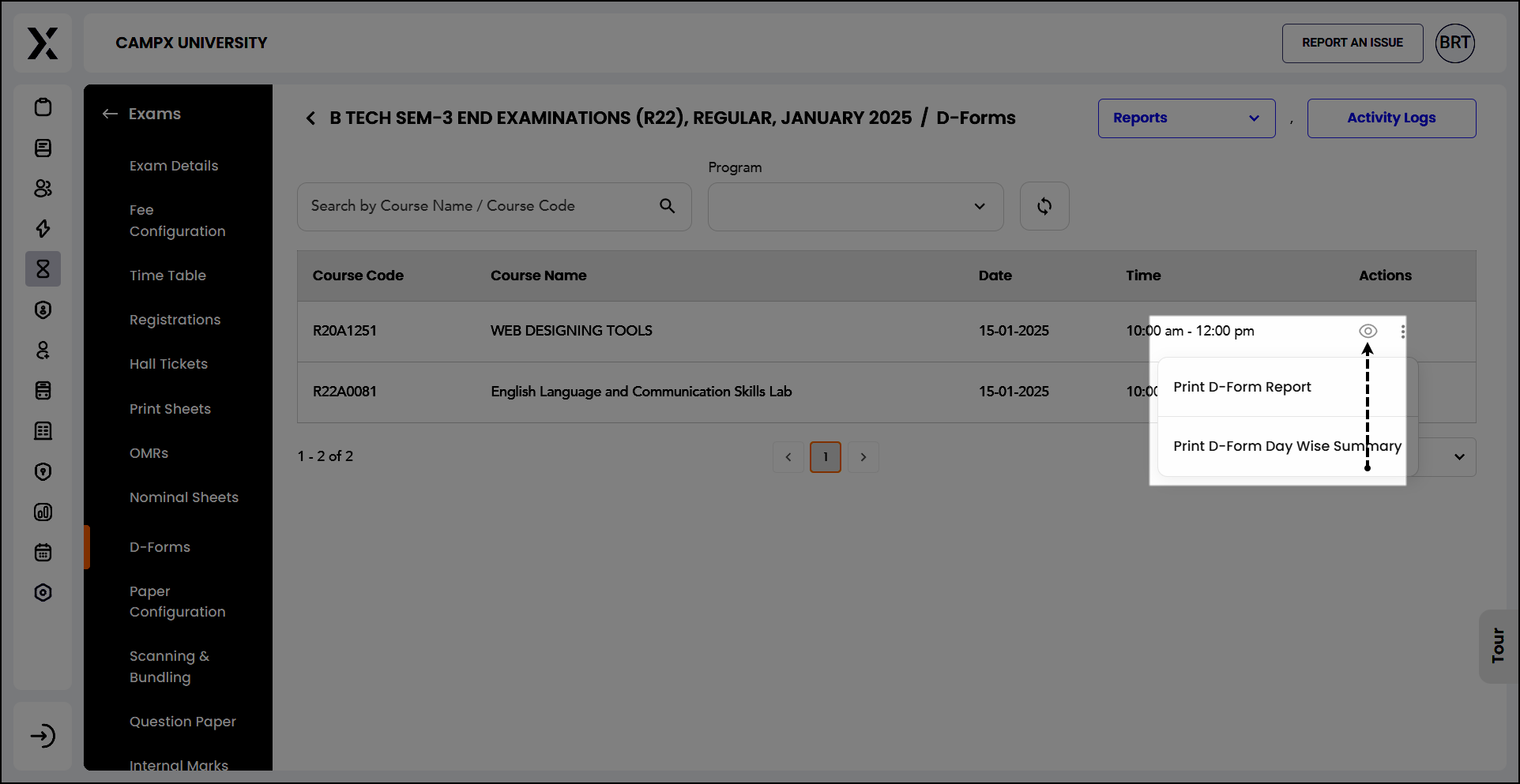Viewport: 1520px width, 784px height.
Task: Open the rows-per-page dropdown arrow
Action: 1460,457
